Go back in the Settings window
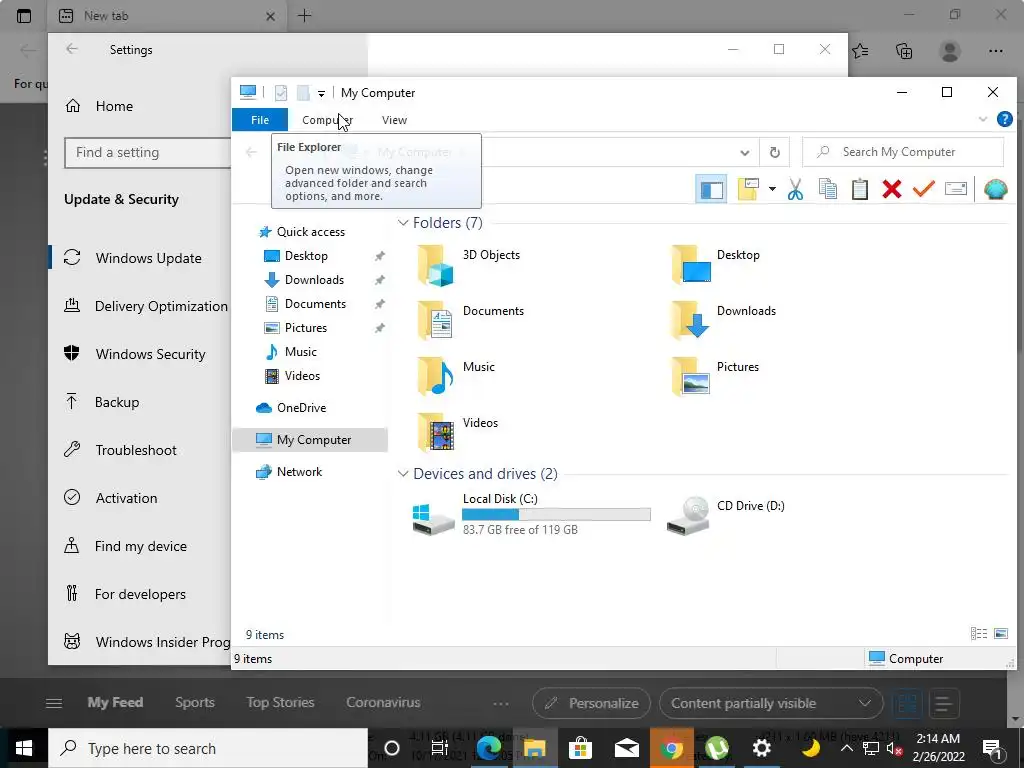This screenshot has width=1024, height=768. pos(72,50)
